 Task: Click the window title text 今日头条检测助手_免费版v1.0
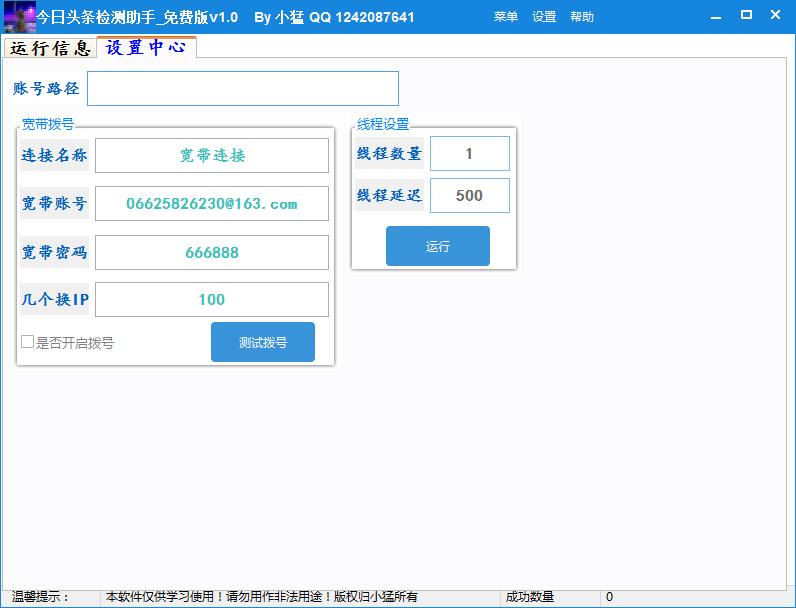(137, 17)
